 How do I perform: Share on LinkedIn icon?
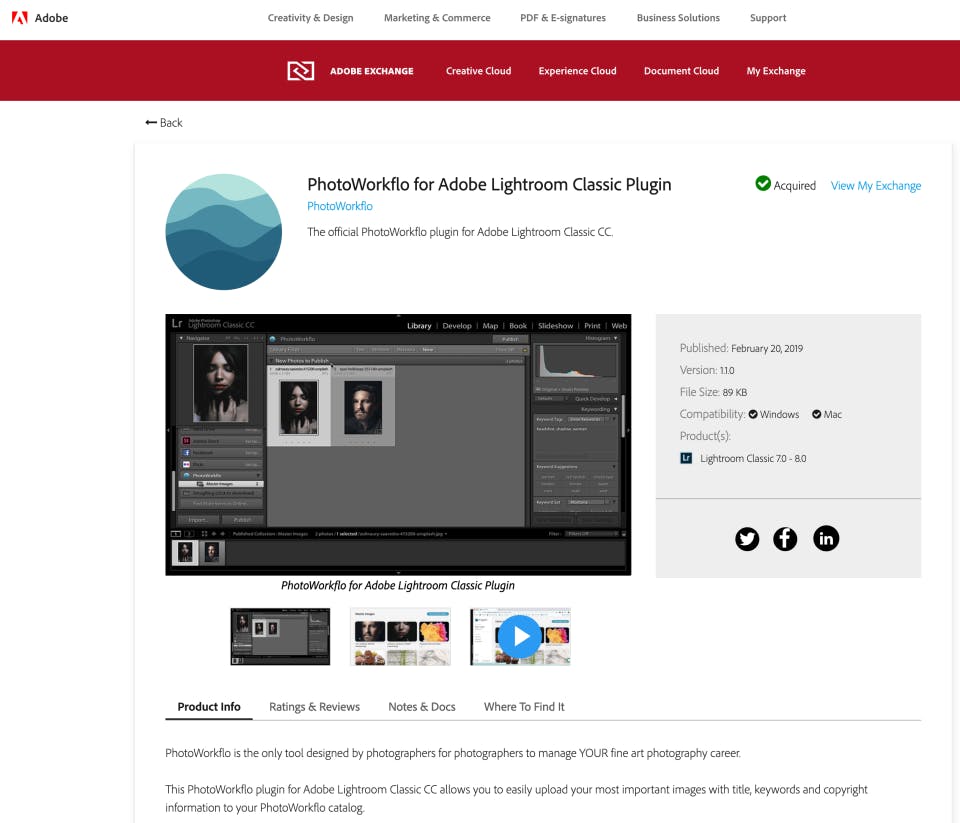(826, 538)
